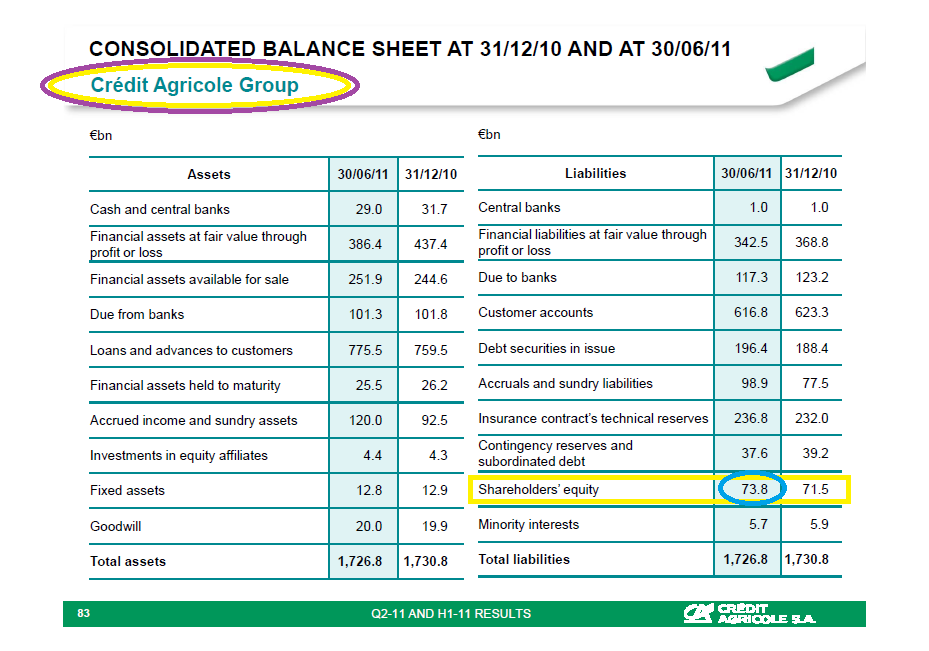
Task: Click the value 26.2 in held to maturity row
Action: click(434, 385)
